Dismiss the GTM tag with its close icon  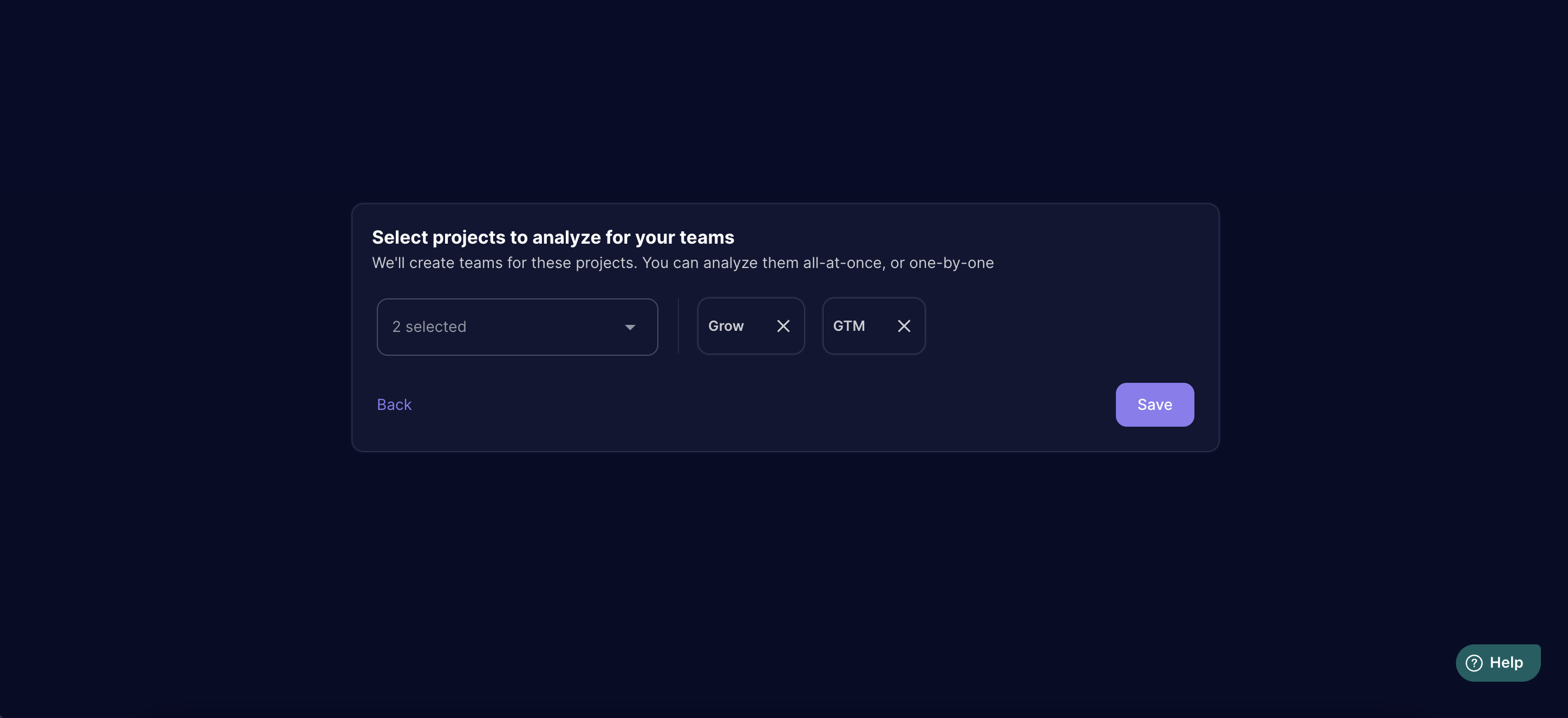pos(903,326)
